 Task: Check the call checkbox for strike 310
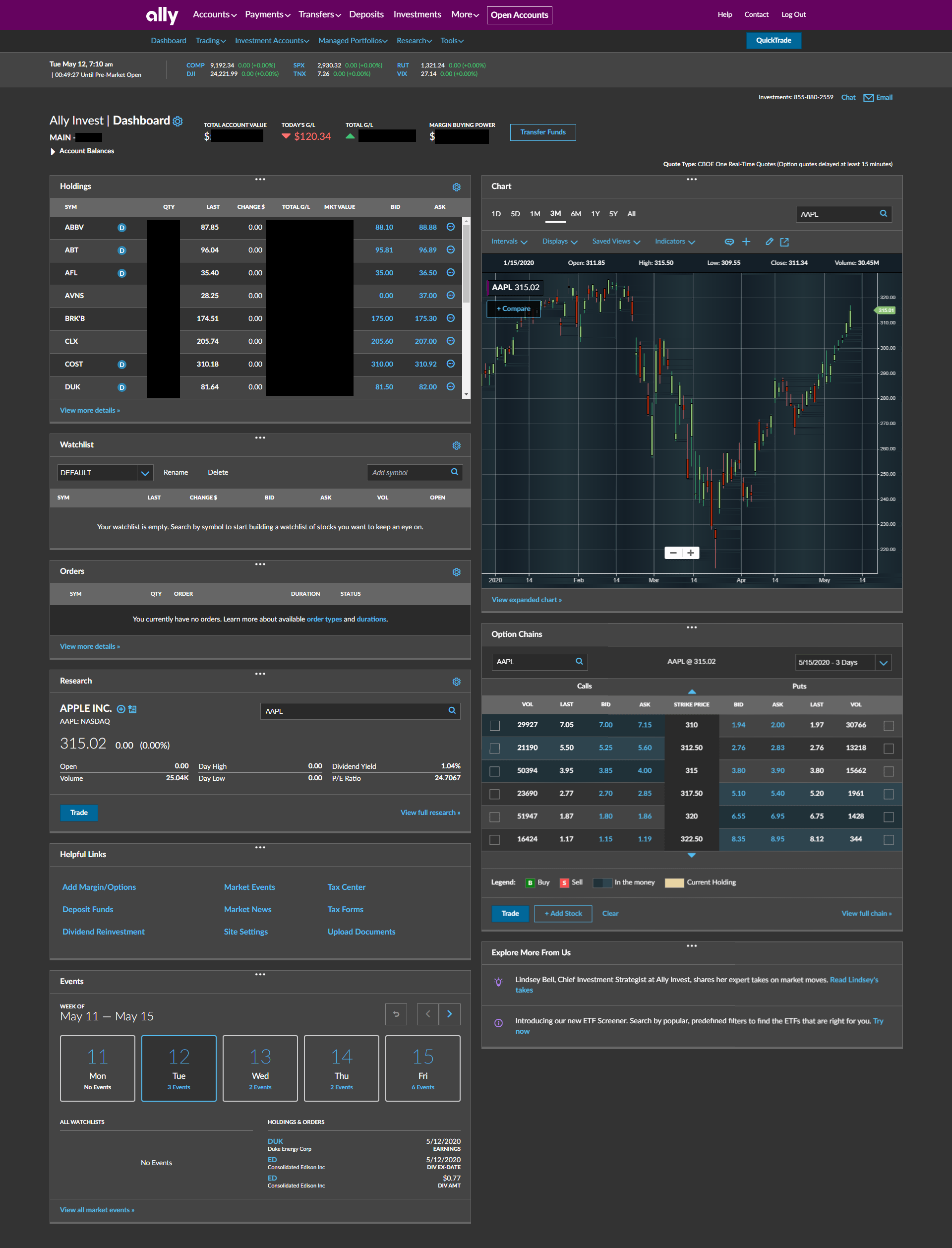495,726
